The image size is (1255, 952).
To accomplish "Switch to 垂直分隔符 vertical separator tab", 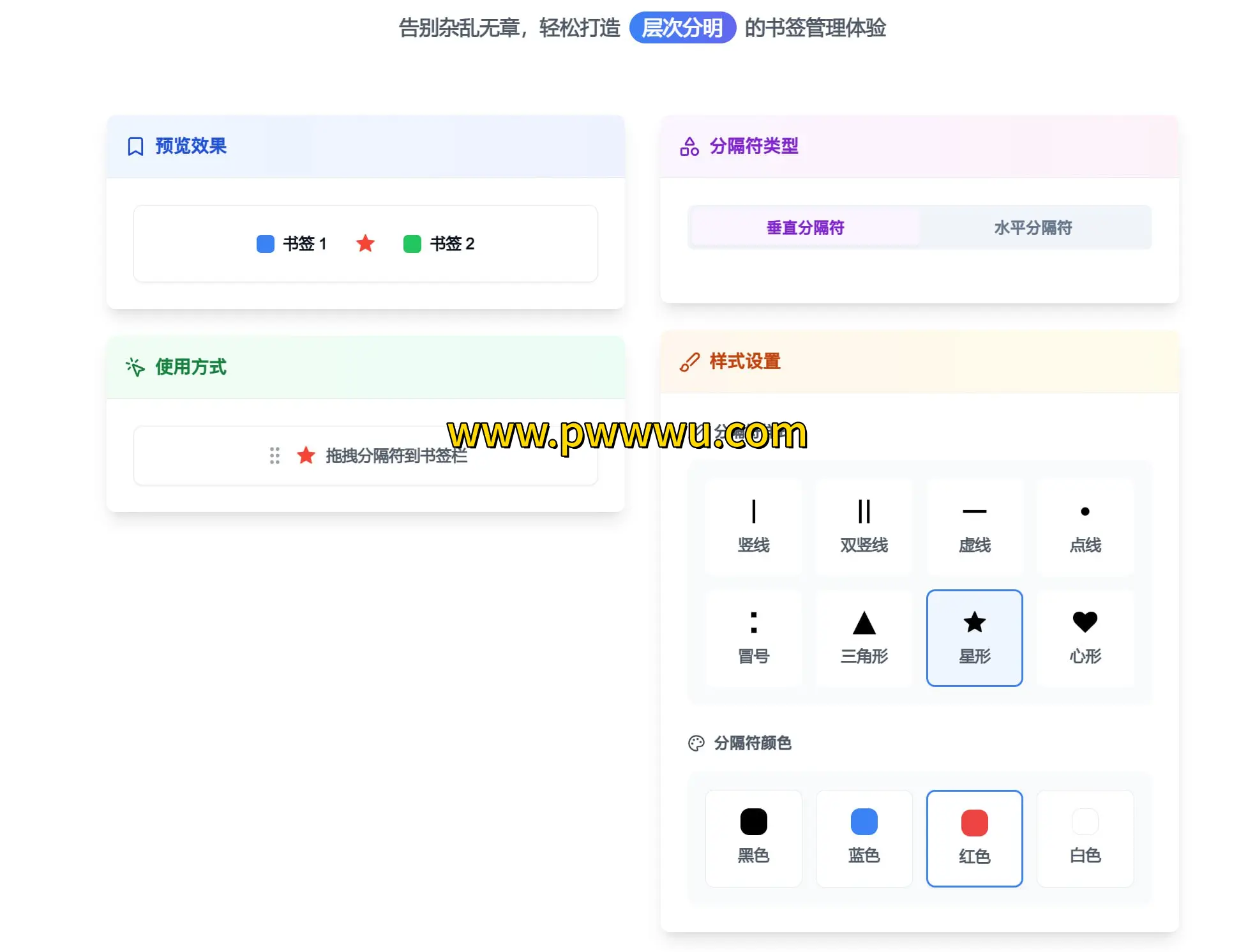I will pyautogui.click(x=805, y=227).
